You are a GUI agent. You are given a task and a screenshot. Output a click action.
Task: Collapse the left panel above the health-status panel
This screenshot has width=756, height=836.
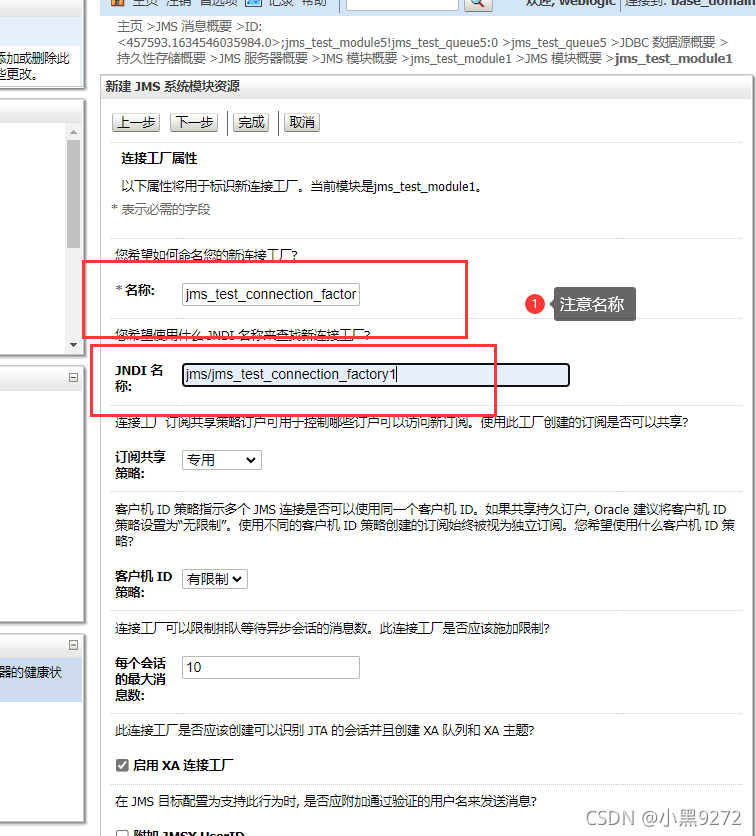point(74,377)
